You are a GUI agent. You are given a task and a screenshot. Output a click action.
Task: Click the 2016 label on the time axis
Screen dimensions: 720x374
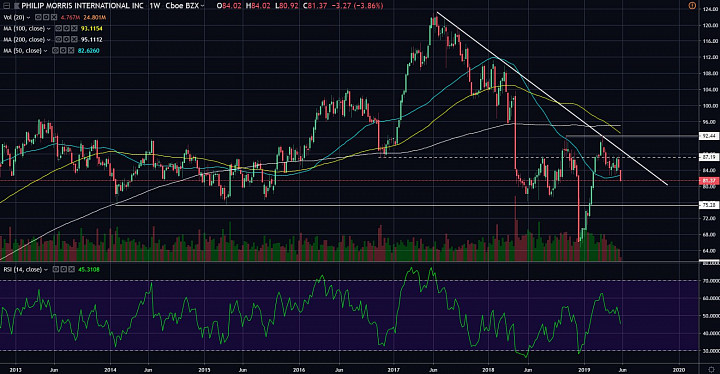coord(299,369)
